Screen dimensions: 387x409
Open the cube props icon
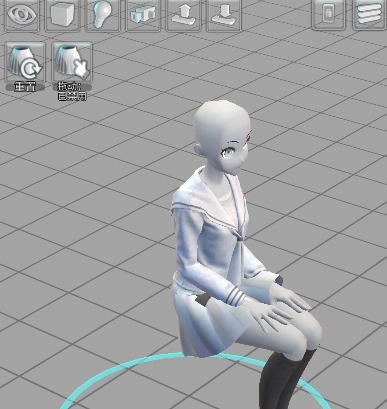coord(62,15)
